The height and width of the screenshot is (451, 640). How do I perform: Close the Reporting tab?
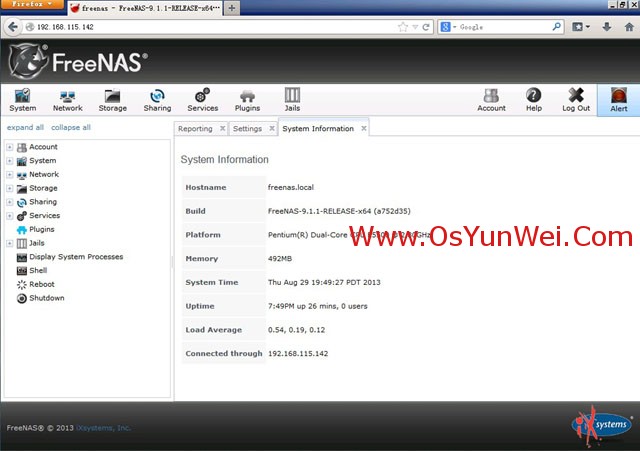click(222, 129)
